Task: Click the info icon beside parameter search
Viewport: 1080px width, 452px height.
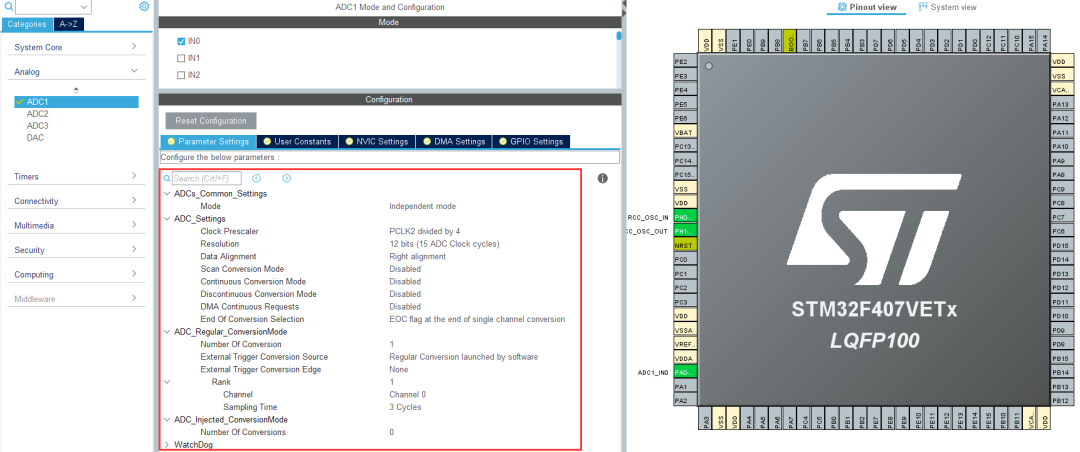Action: 603,178
